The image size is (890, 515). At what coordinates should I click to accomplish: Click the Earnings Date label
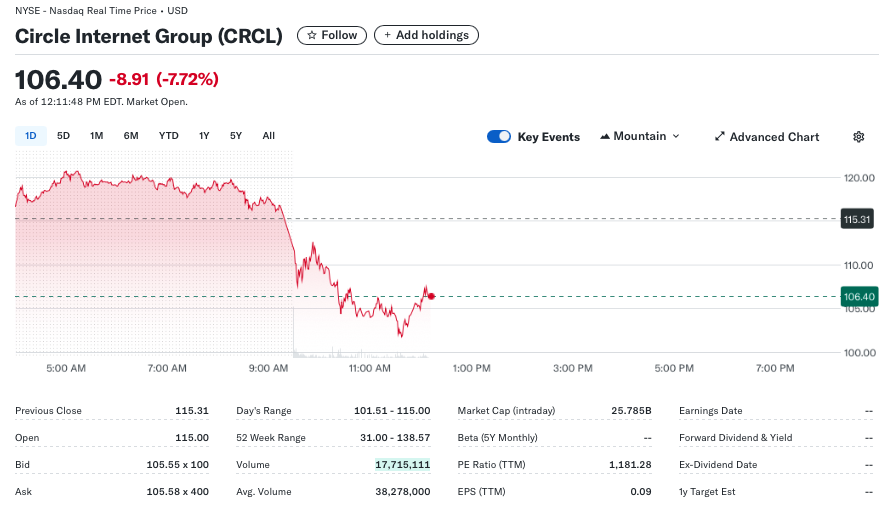pyautogui.click(x=711, y=411)
